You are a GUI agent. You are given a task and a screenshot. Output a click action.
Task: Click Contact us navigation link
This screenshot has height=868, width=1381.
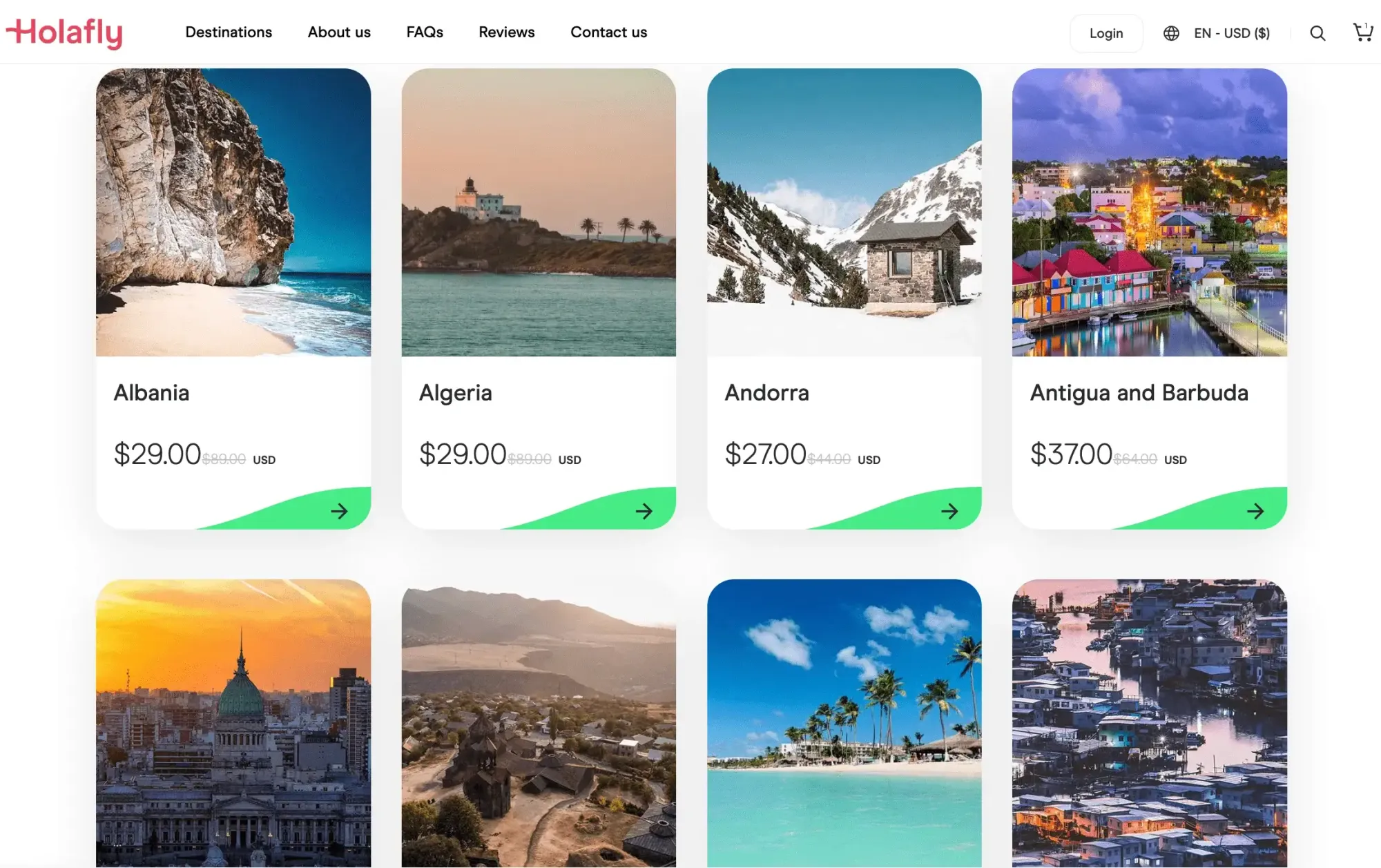tap(609, 32)
